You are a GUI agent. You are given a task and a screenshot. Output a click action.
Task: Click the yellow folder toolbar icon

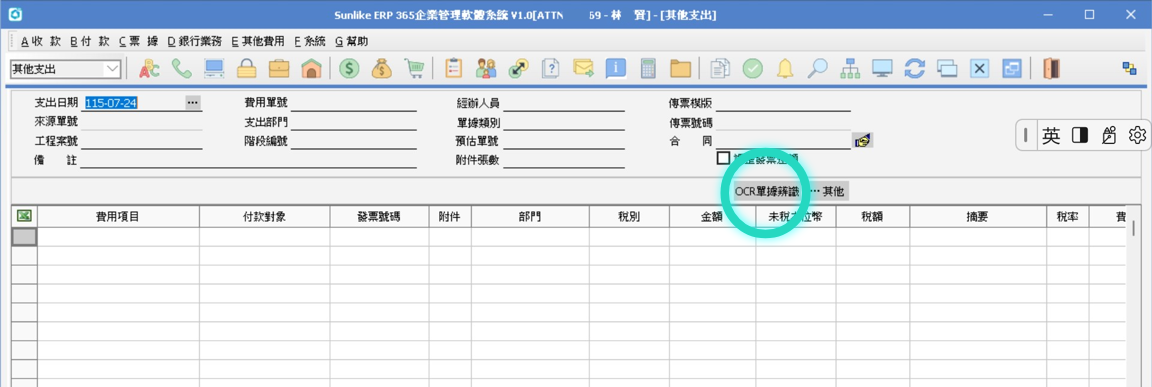click(680, 68)
